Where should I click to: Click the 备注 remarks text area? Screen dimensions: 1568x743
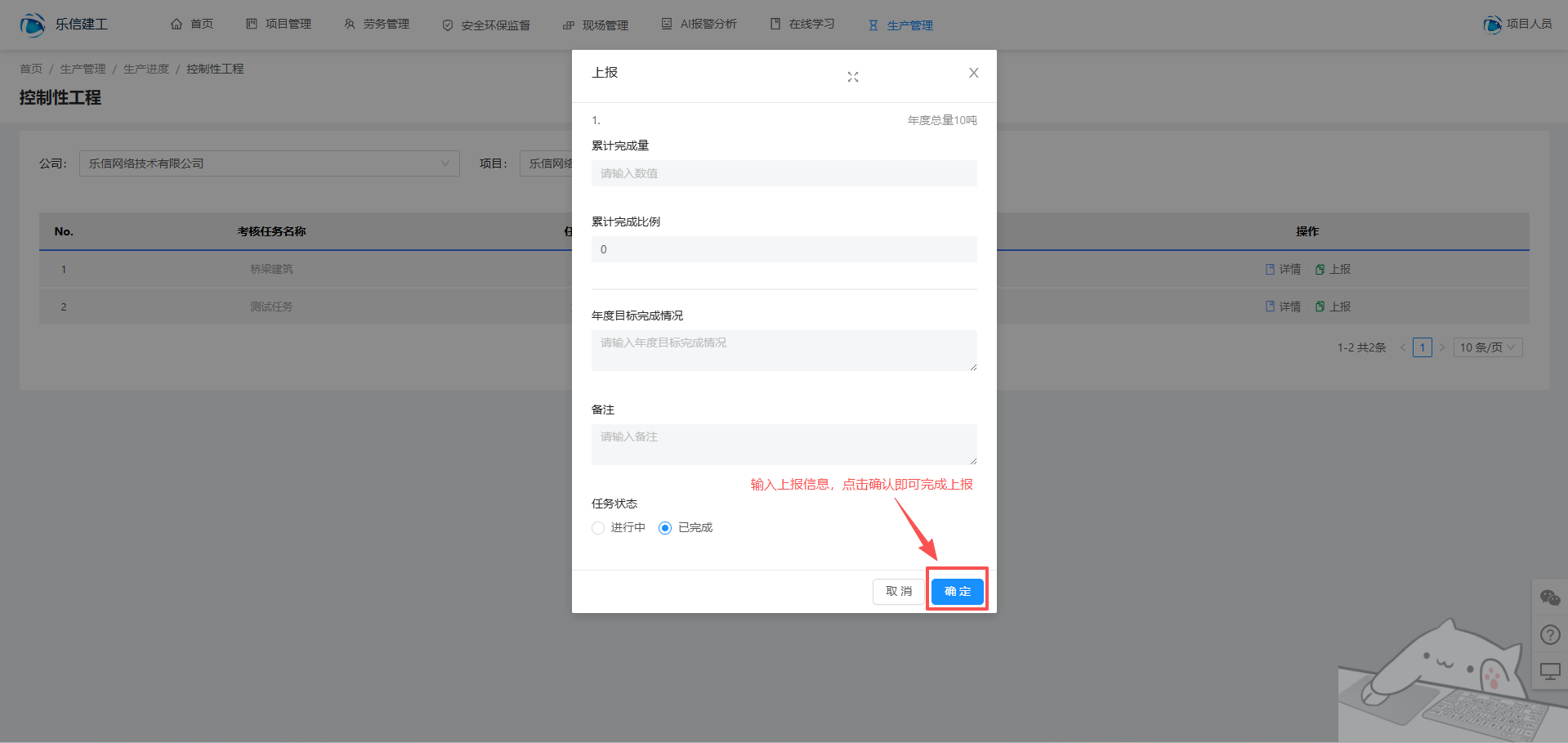[784, 444]
